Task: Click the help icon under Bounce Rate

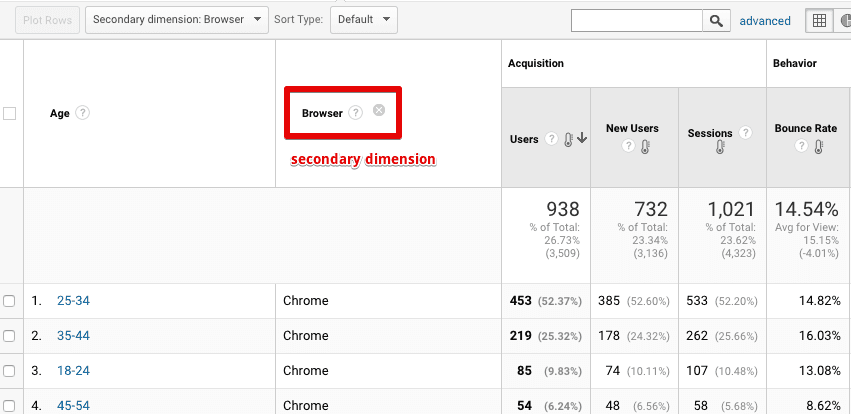Action: [802, 147]
